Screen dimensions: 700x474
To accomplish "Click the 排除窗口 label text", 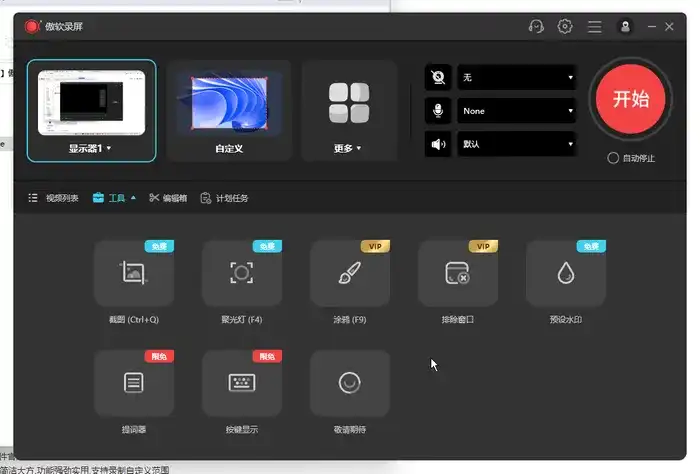I will [x=458, y=320].
